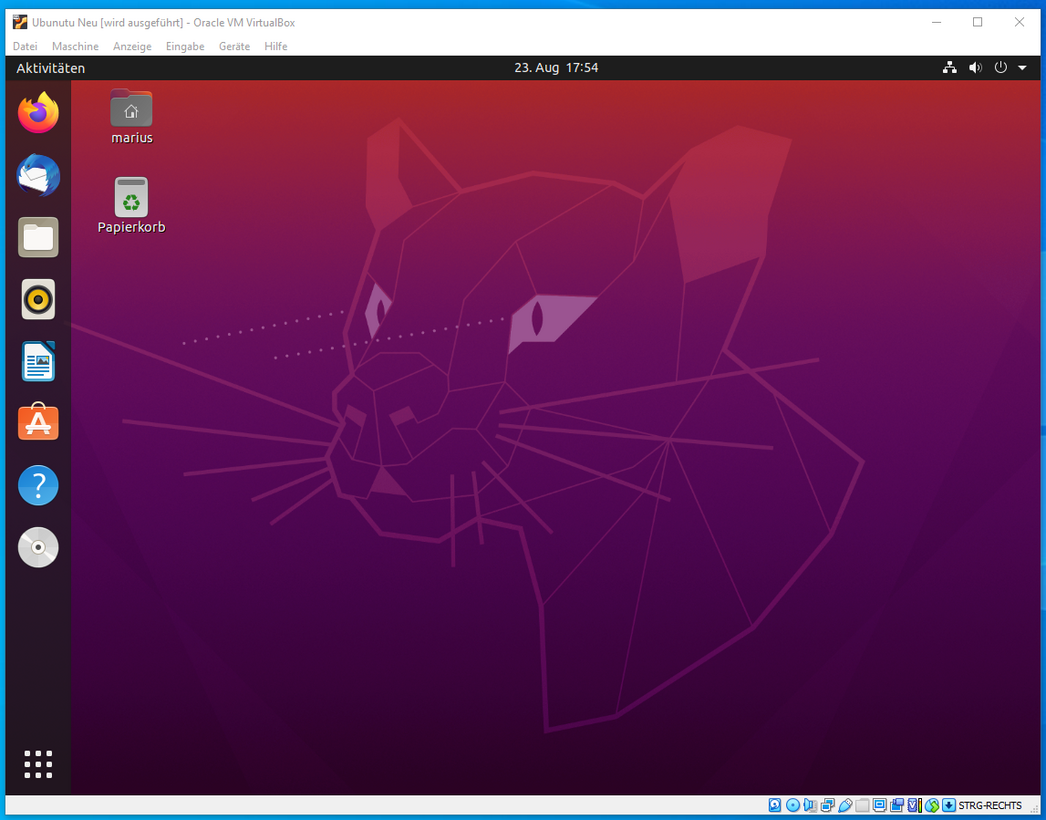Show all applications grid

[x=38, y=764]
